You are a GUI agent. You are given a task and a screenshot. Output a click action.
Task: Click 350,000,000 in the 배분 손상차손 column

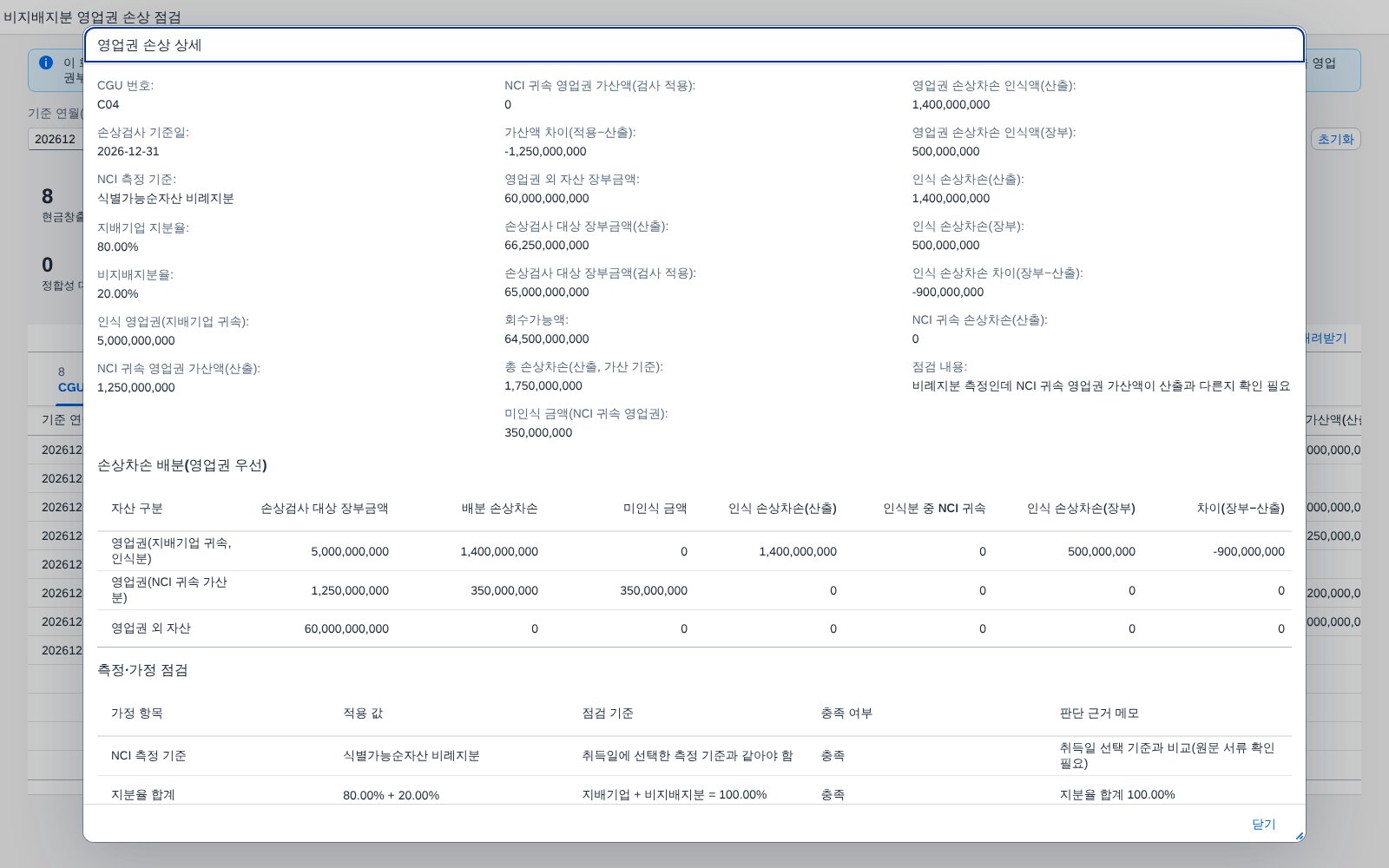click(x=504, y=590)
